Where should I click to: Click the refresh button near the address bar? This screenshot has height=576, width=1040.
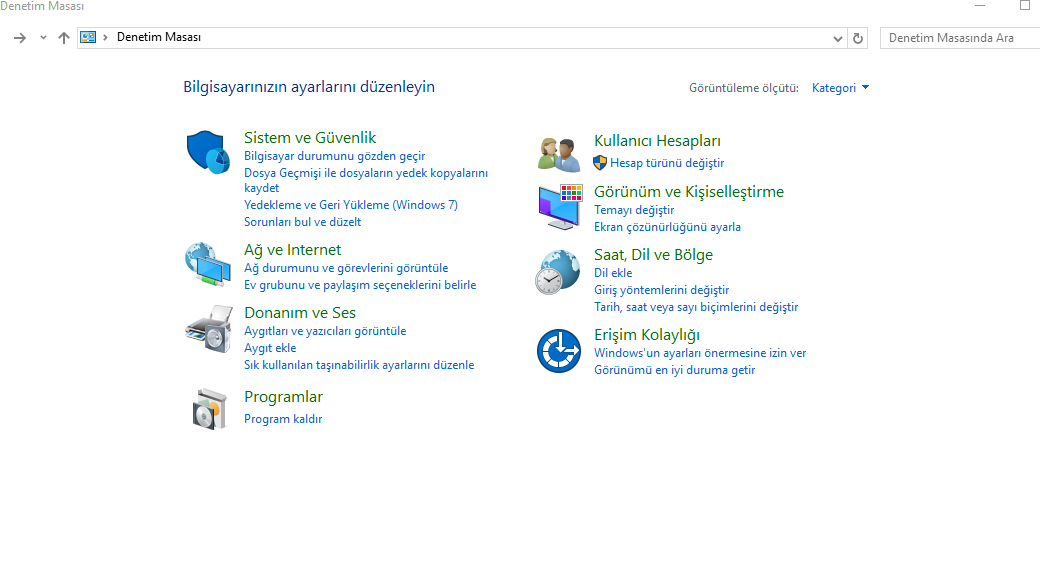click(858, 38)
